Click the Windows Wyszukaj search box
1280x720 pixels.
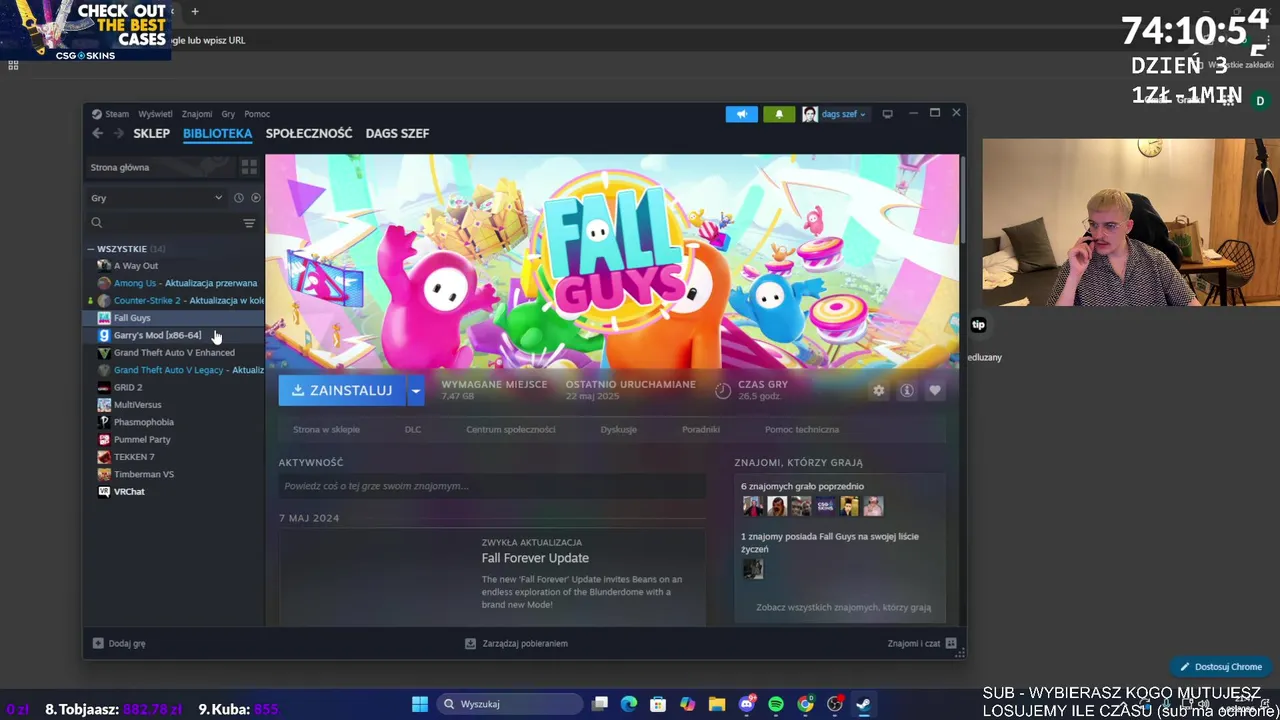point(509,704)
